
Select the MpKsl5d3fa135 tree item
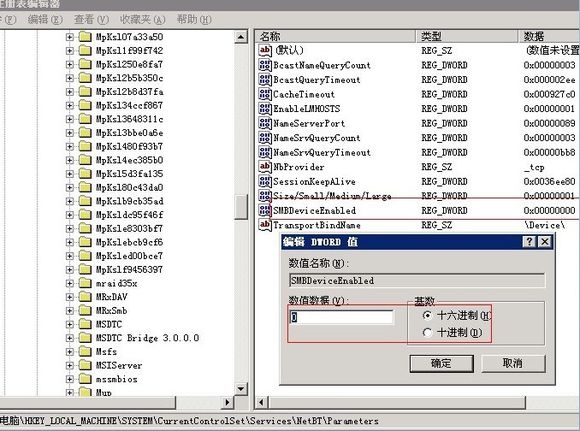tap(129, 174)
